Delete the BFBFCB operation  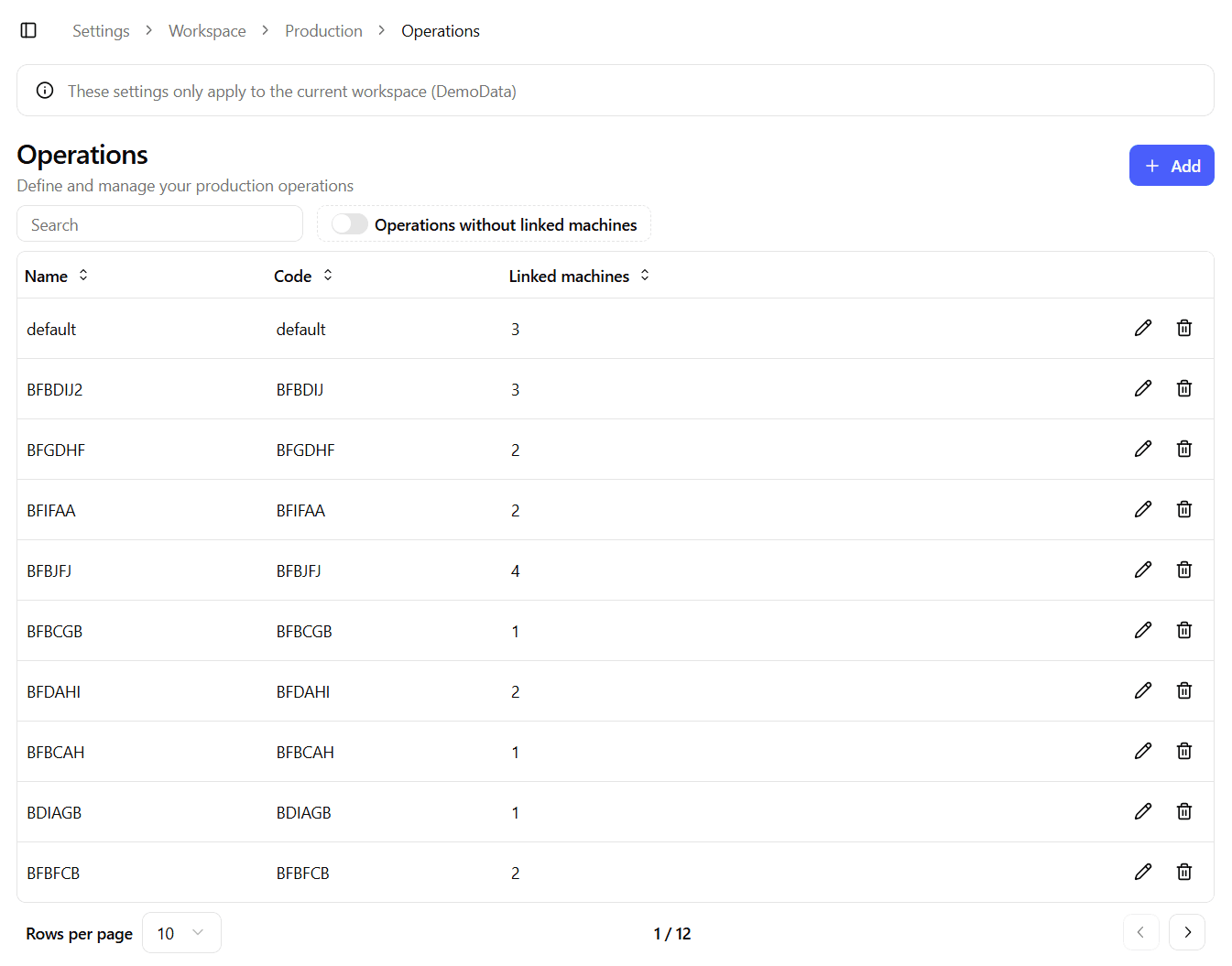(x=1183, y=872)
